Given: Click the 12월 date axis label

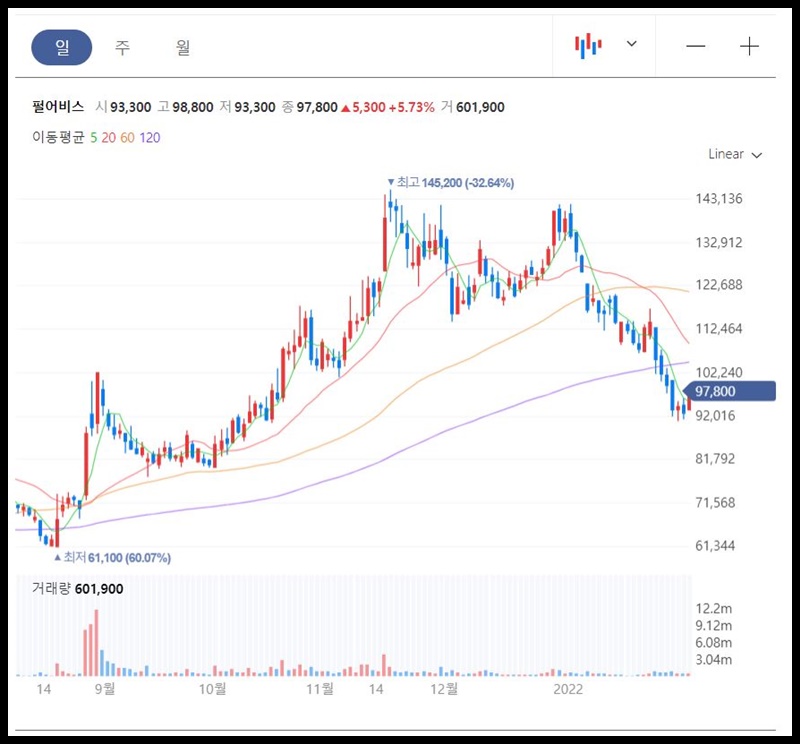Looking at the screenshot, I should 444,689.
